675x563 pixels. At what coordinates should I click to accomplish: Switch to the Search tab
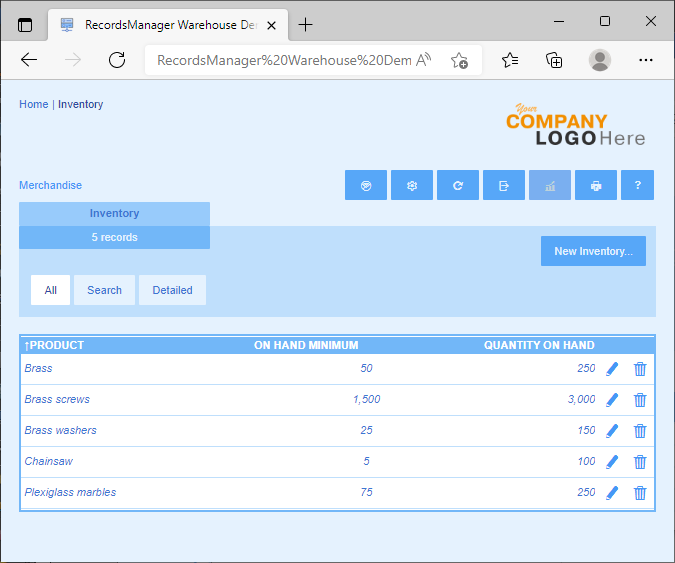(x=104, y=290)
